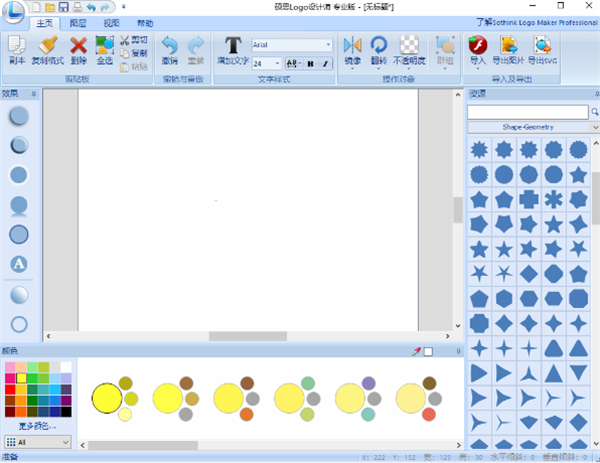Click the 撤销 undo arrow icon
Image resolution: width=600 pixels, height=463 pixels.
point(170,46)
